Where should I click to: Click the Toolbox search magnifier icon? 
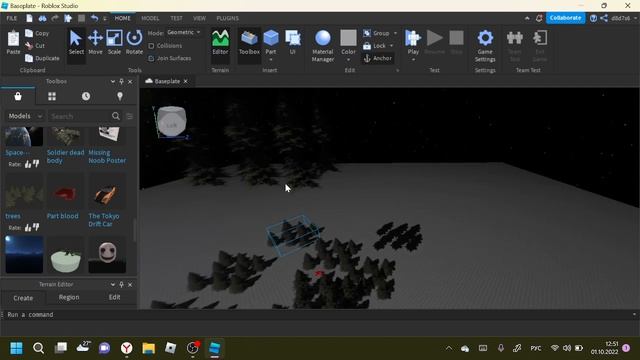116,116
